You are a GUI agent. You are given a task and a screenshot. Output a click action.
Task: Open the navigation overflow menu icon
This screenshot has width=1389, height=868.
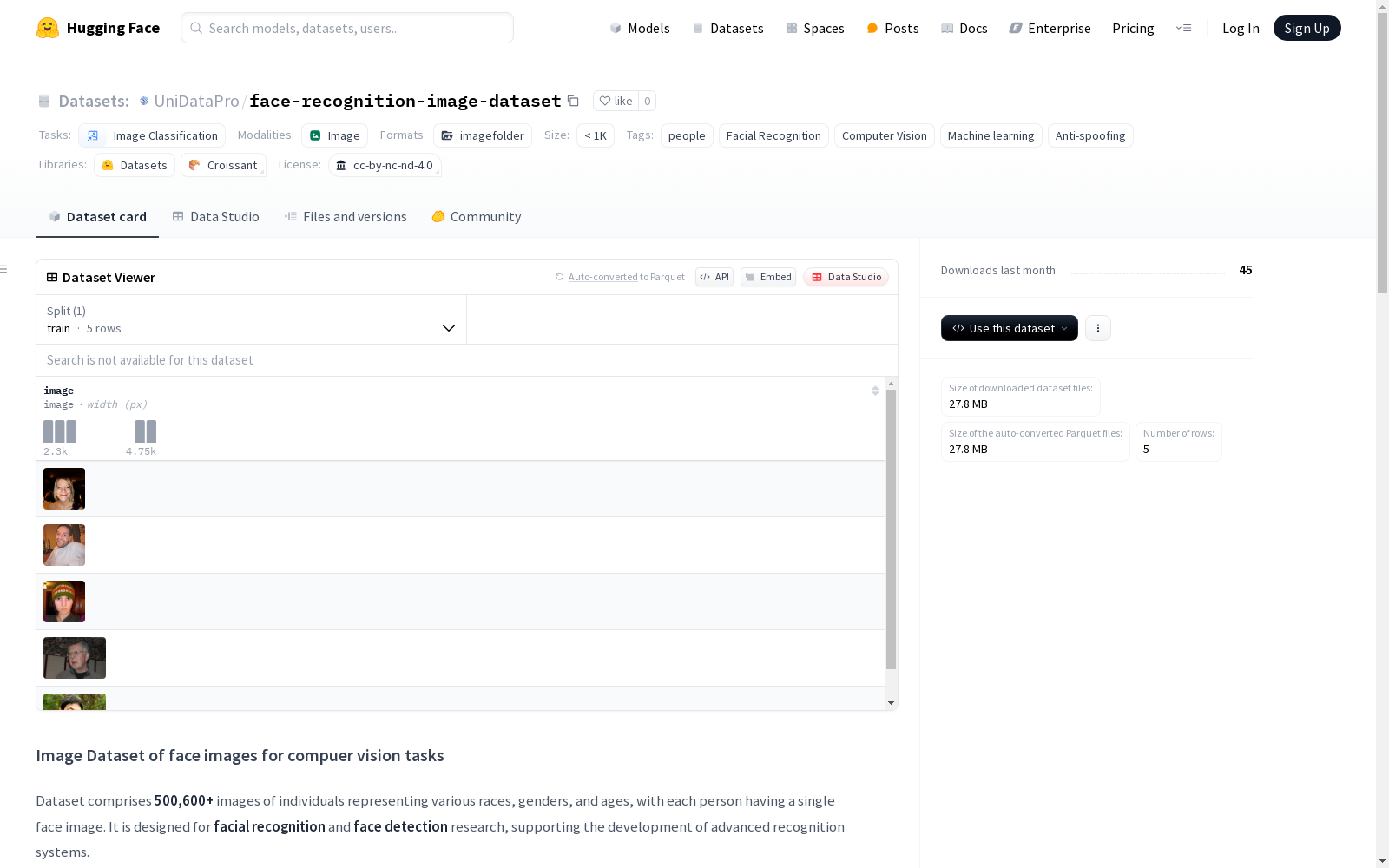1183,28
